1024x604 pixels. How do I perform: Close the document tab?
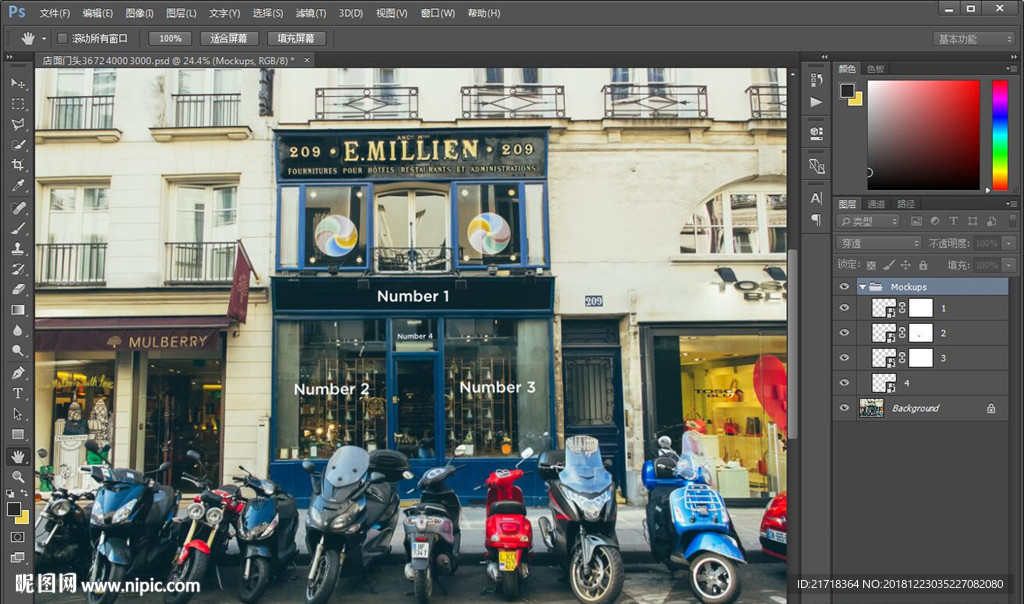click(306, 60)
